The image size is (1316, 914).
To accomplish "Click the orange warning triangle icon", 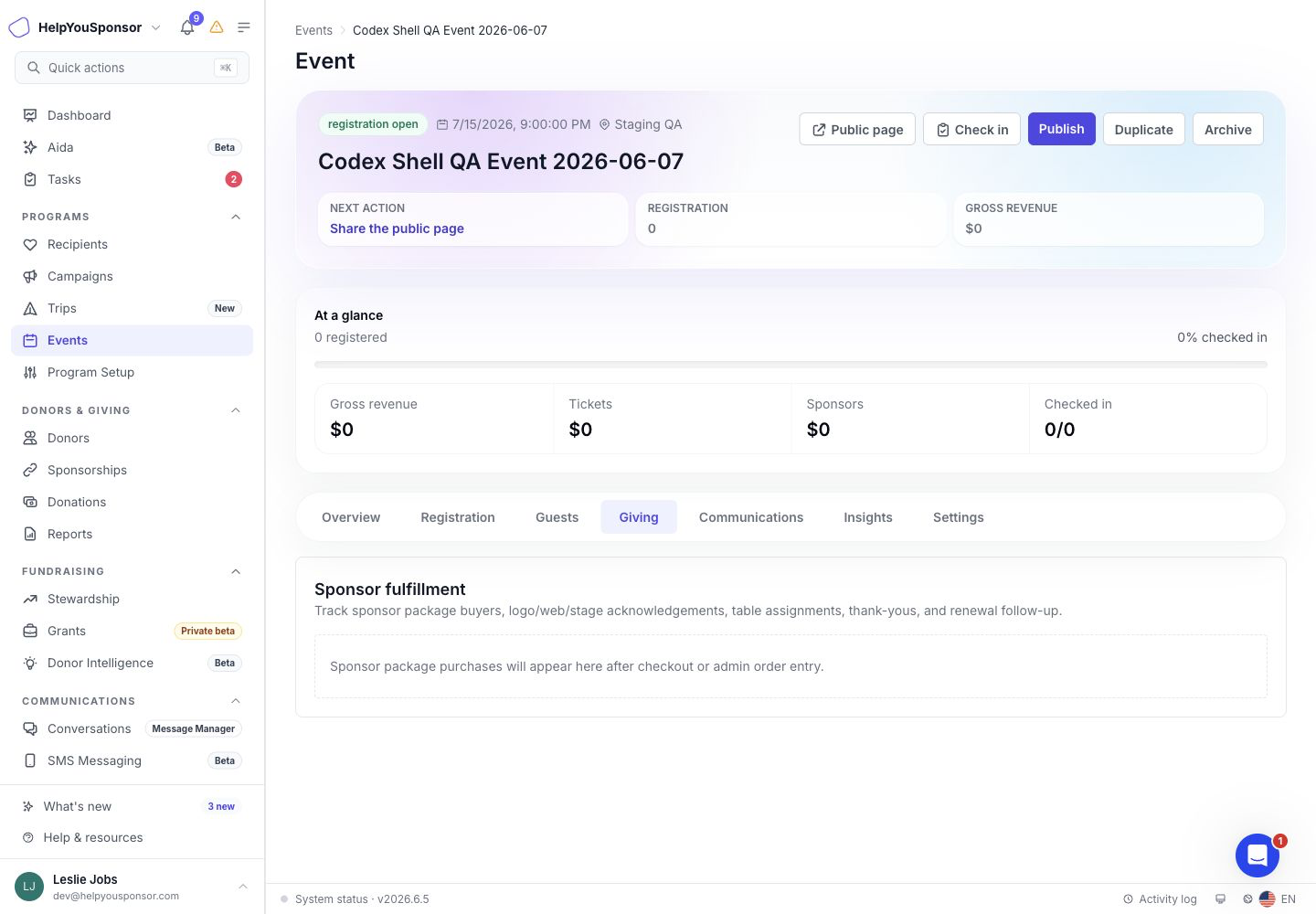I will pos(217,27).
